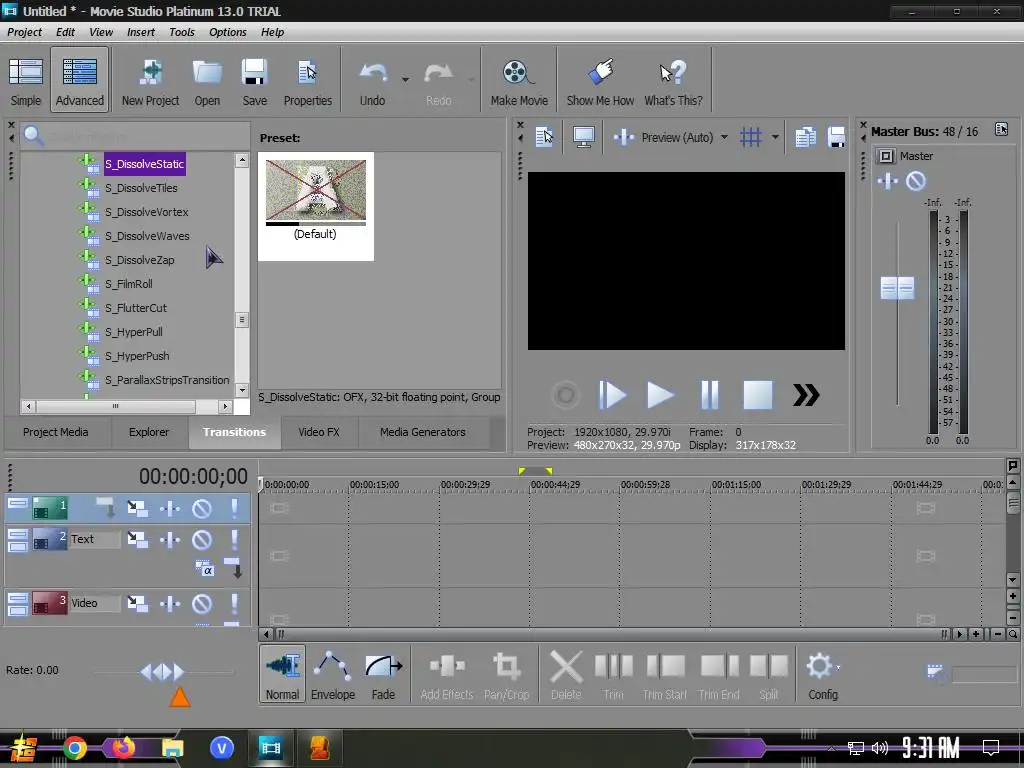The width and height of the screenshot is (1024, 768).
Task: Open Track FX on Video track 3
Action: [170, 603]
